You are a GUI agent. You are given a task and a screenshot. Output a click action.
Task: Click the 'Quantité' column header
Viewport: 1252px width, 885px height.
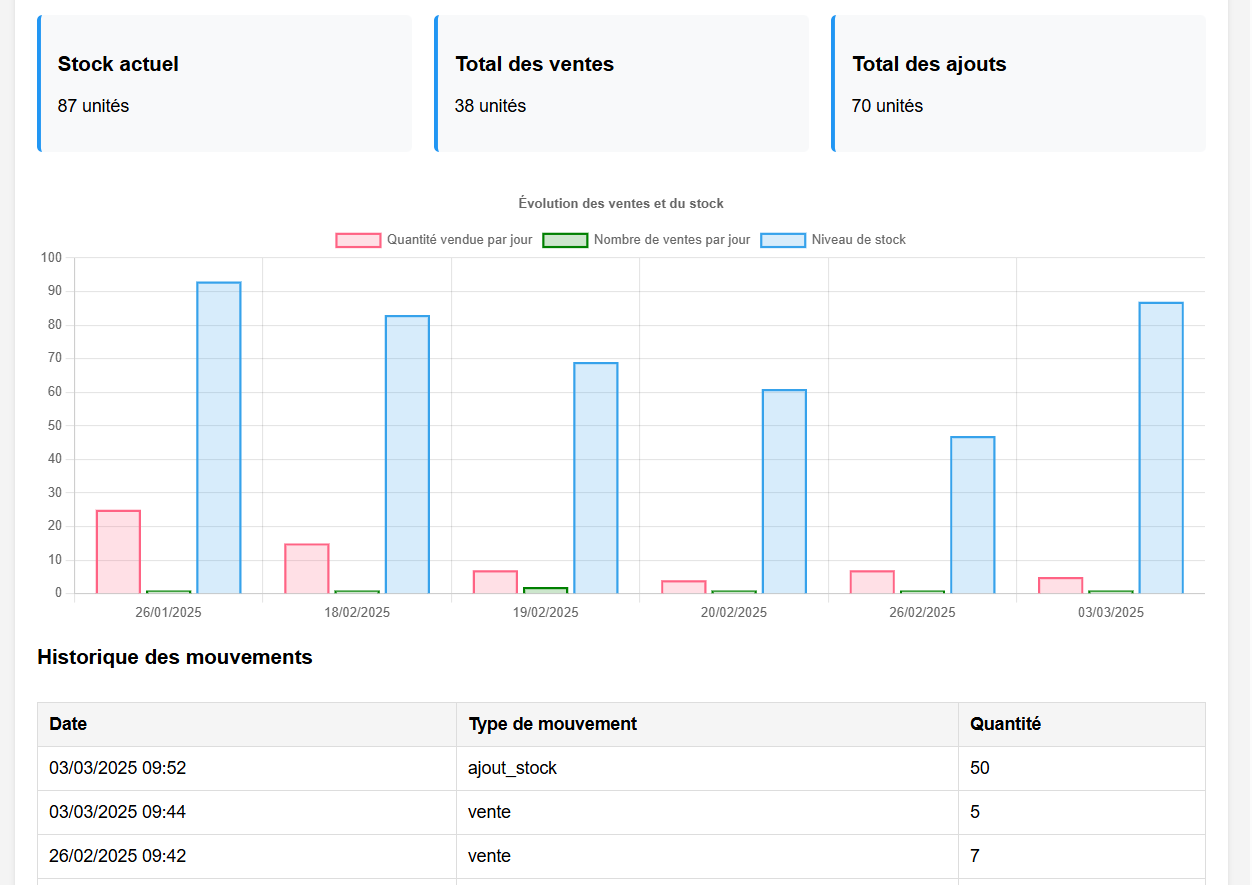pyautogui.click(x=1005, y=724)
